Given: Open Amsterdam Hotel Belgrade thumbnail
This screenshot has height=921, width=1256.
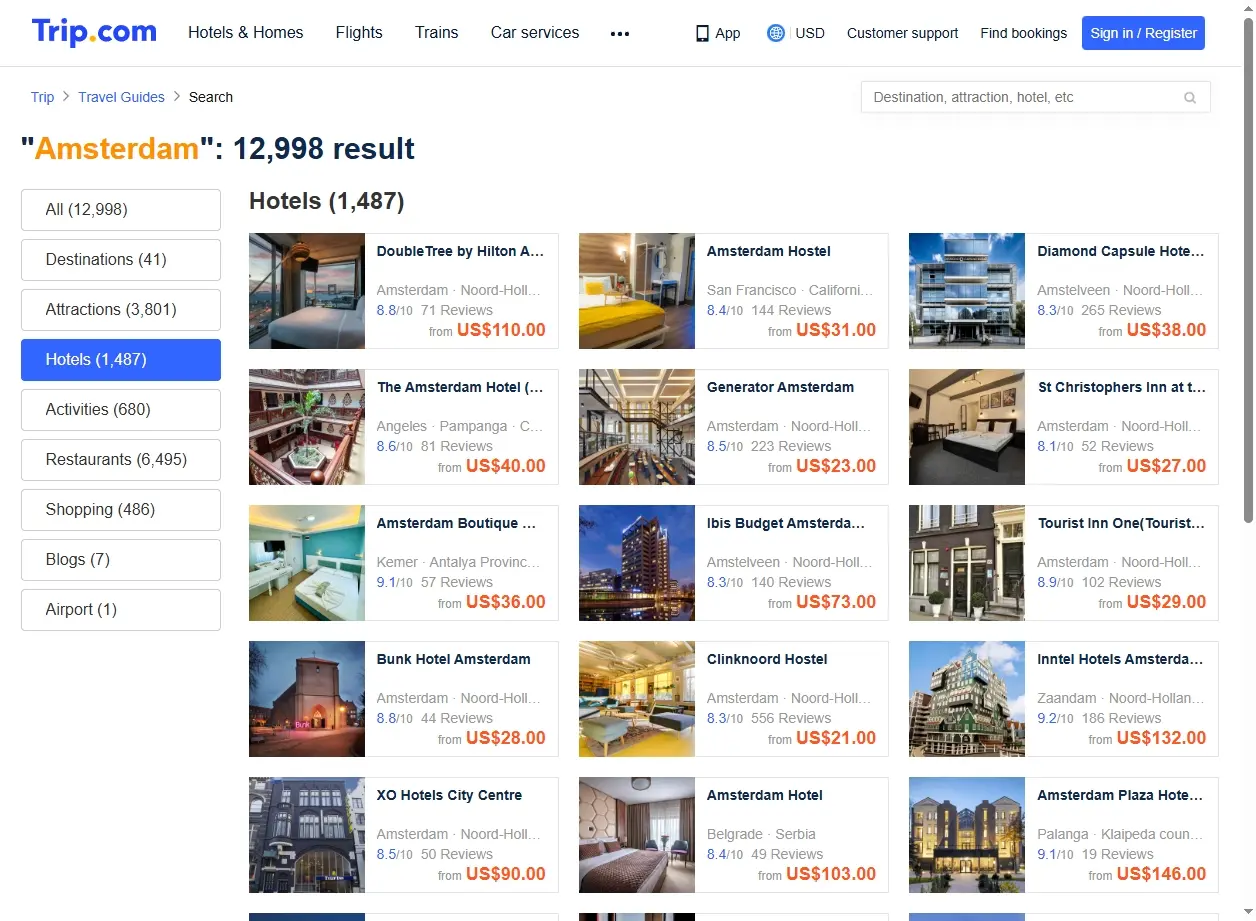Looking at the screenshot, I should (x=637, y=835).
